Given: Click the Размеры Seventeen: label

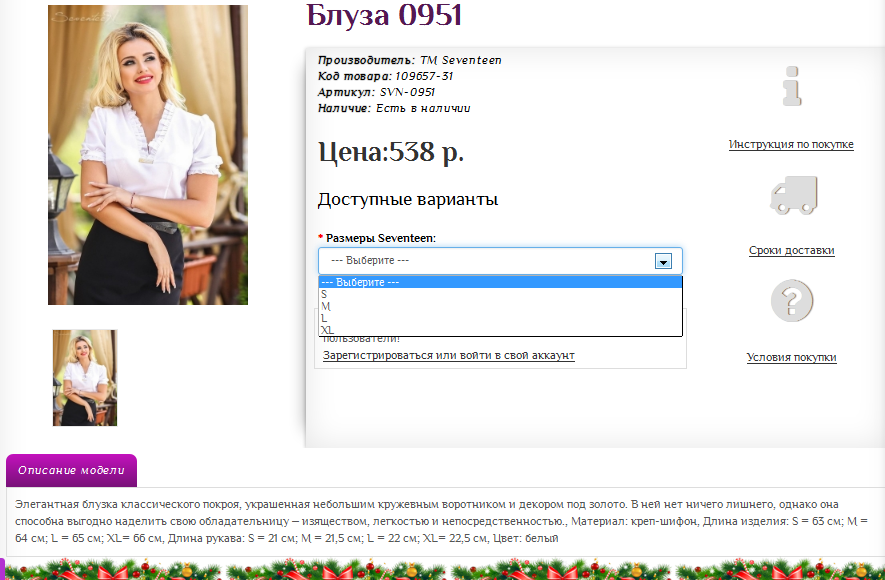Looking at the screenshot, I should point(381,238).
